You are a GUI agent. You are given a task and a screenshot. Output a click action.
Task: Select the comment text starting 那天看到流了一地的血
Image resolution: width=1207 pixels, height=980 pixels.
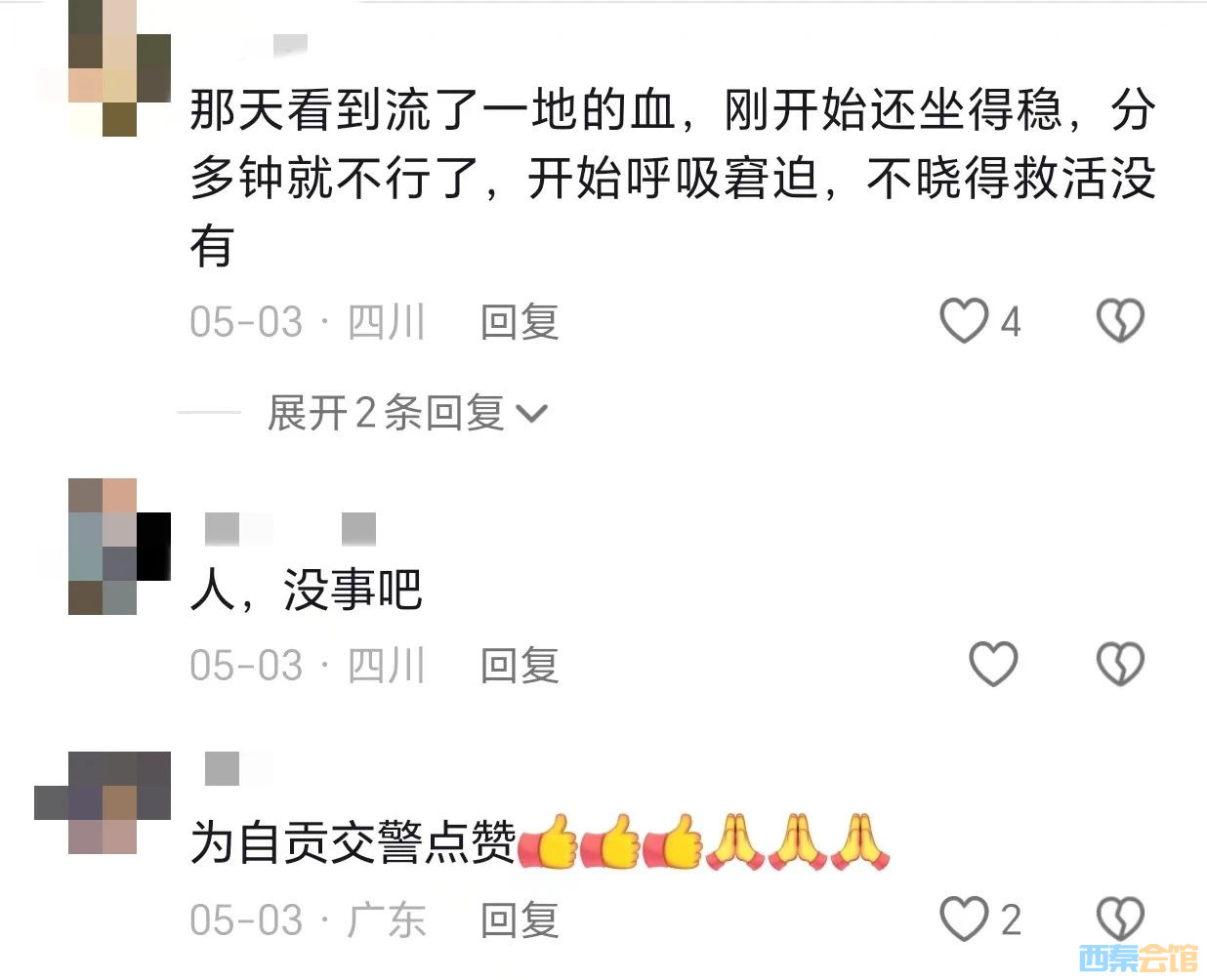[673, 177]
